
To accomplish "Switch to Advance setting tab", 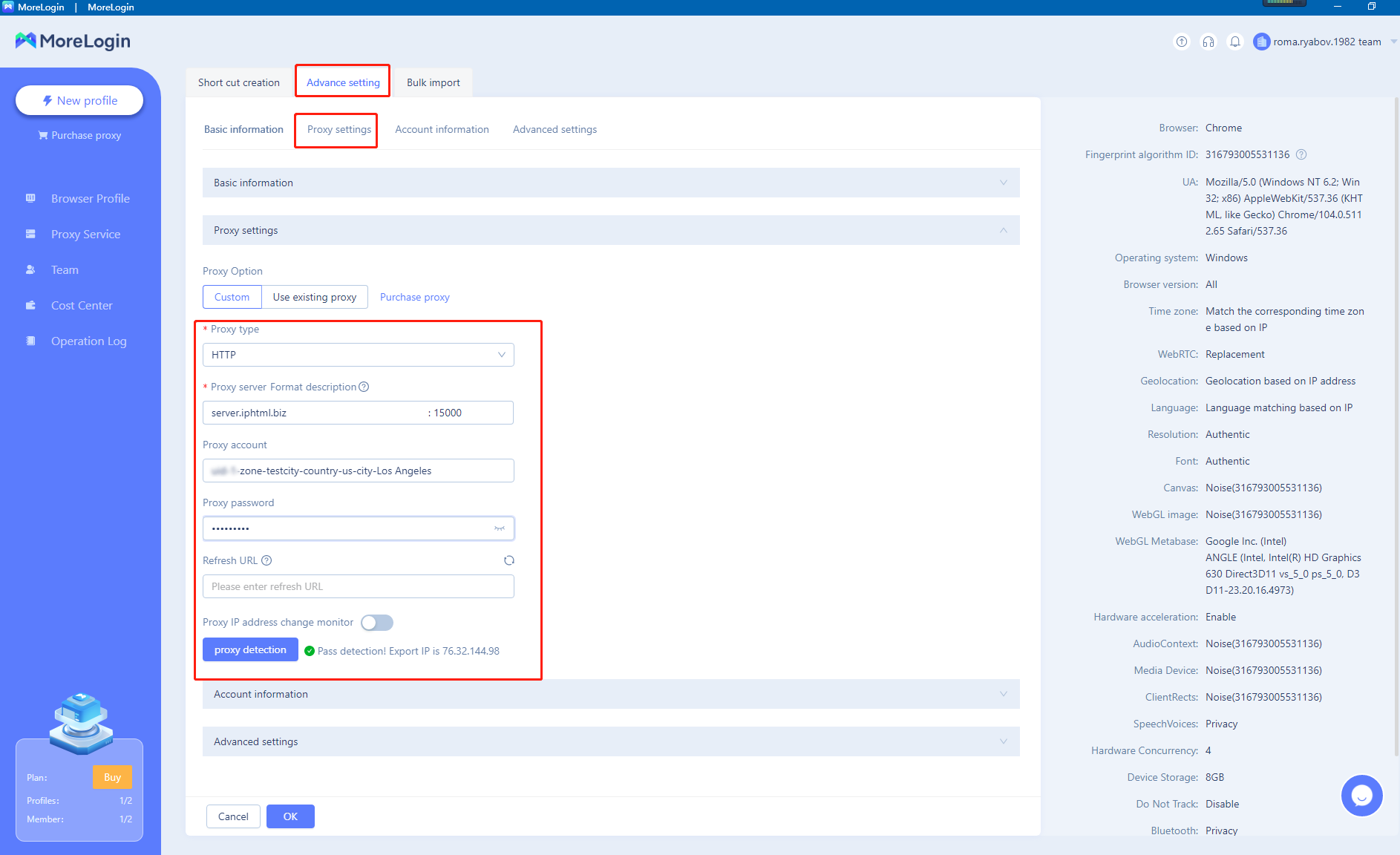I will click(x=343, y=82).
